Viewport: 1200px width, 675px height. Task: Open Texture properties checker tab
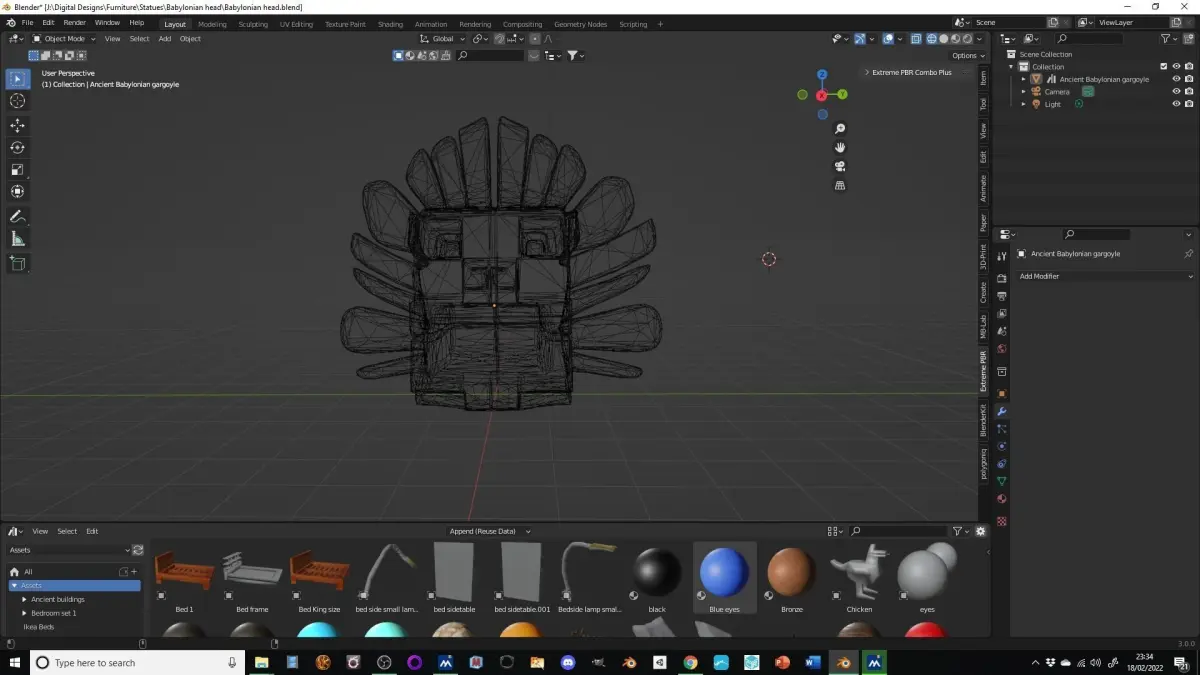pyautogui.click(x=1001, y=521)
